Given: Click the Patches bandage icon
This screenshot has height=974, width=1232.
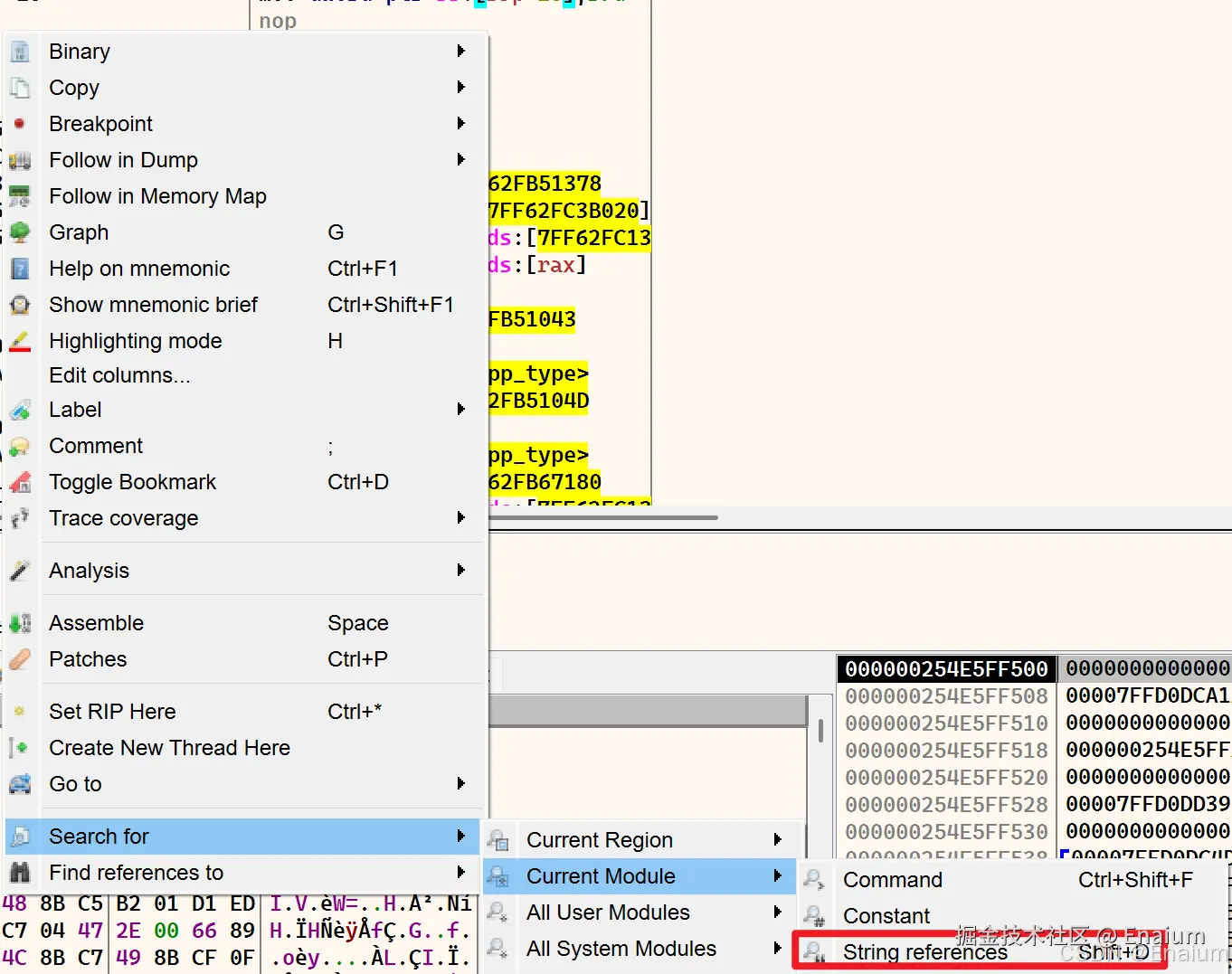Looking at the screenshot, I should coord(20,659).
